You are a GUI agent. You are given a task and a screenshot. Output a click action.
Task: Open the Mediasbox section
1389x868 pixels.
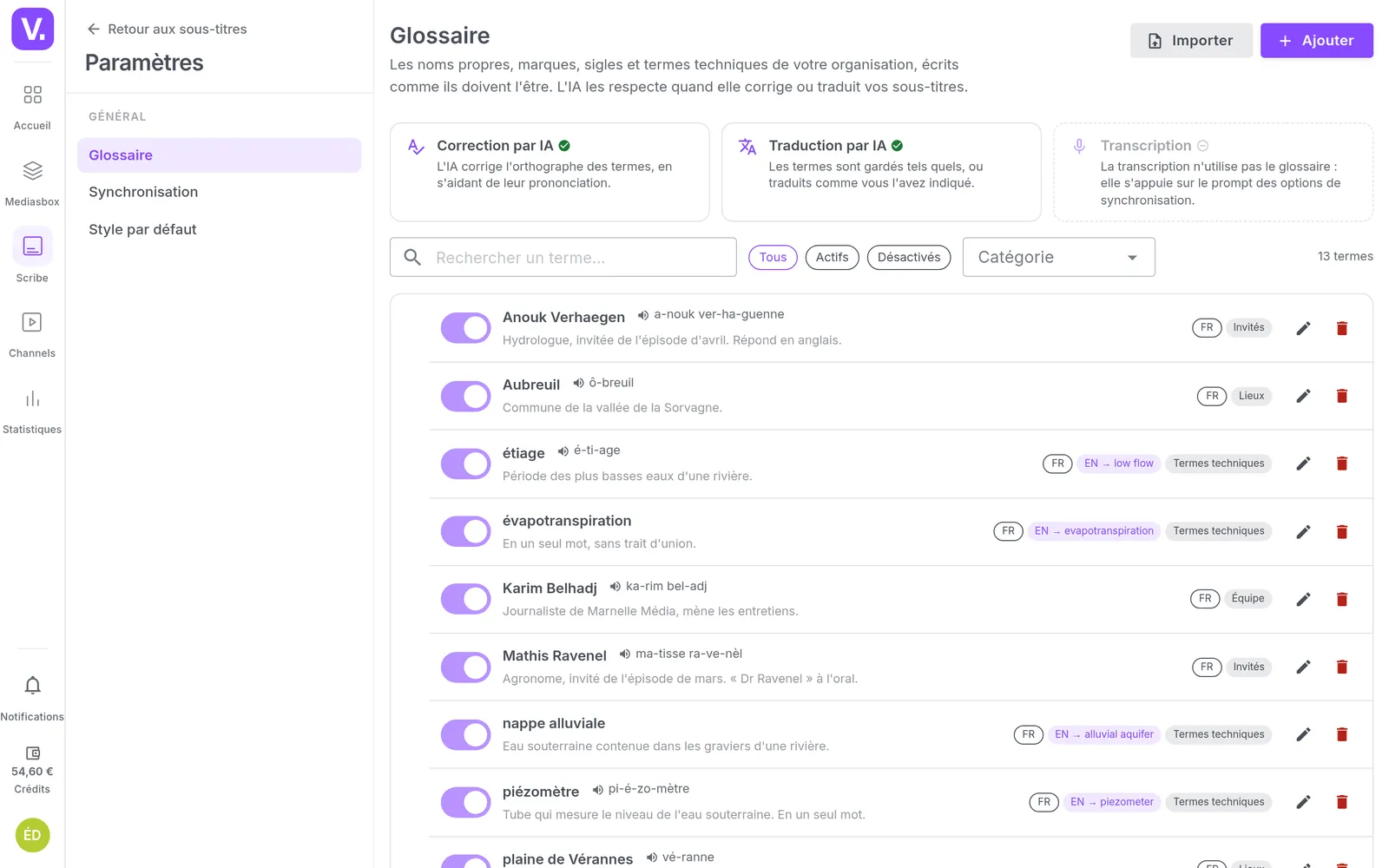coord(32,183)
